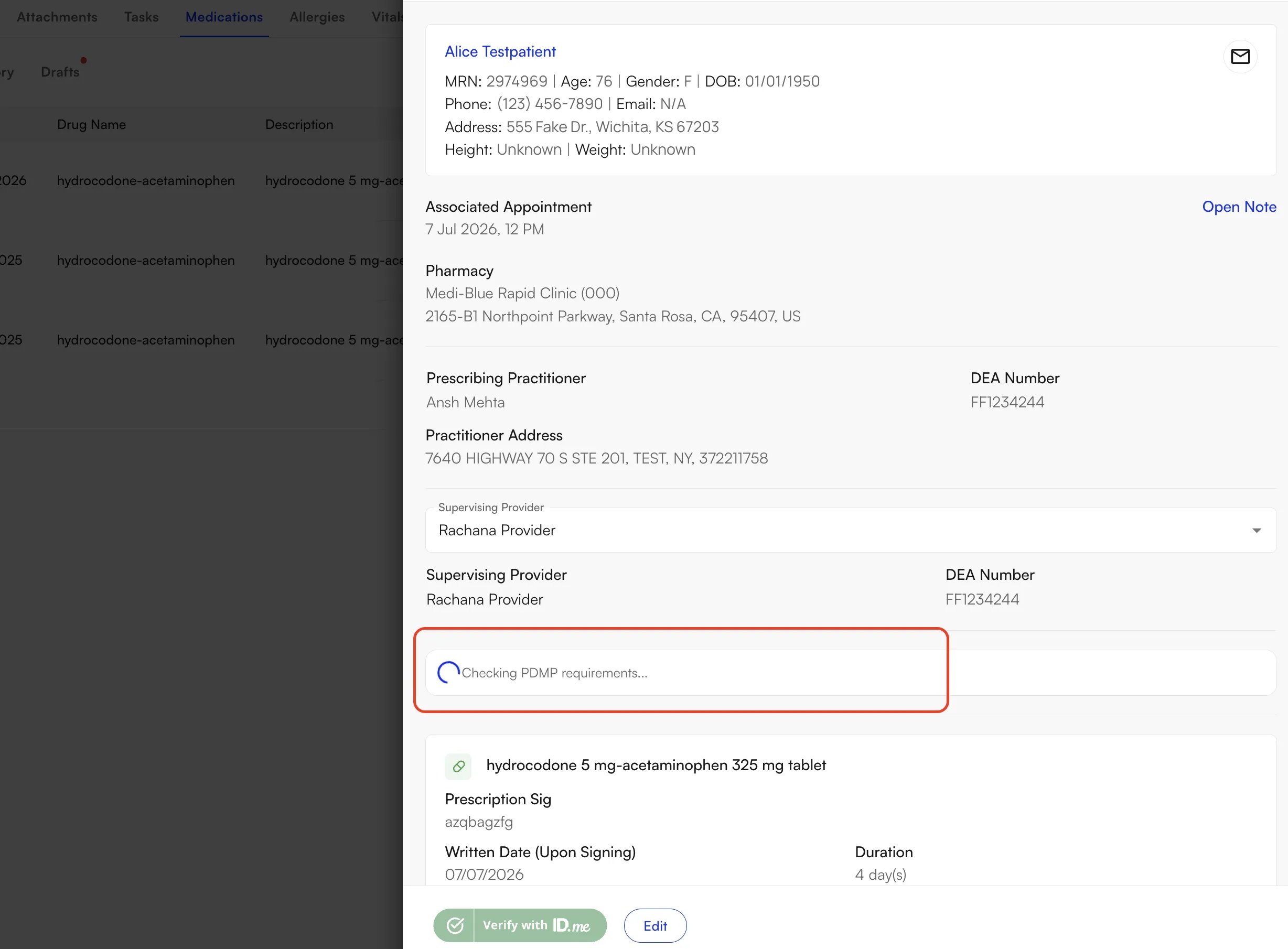Open the Tasks tab
This screenshot has height=949, width=1288.
[141, 17]
